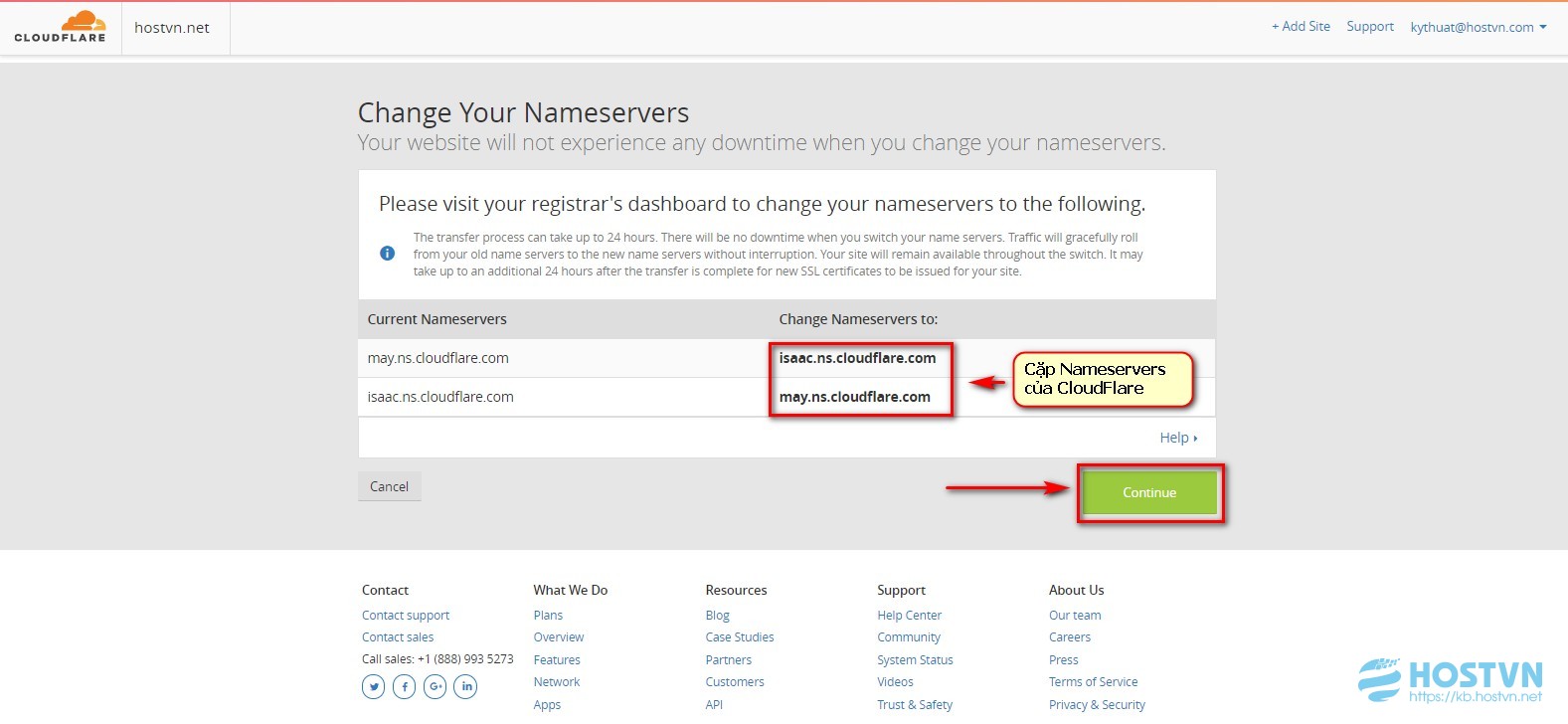Open the Network footer link
Image resolution: width=1568 pixels, height=724 pixels.
(557, 682)
